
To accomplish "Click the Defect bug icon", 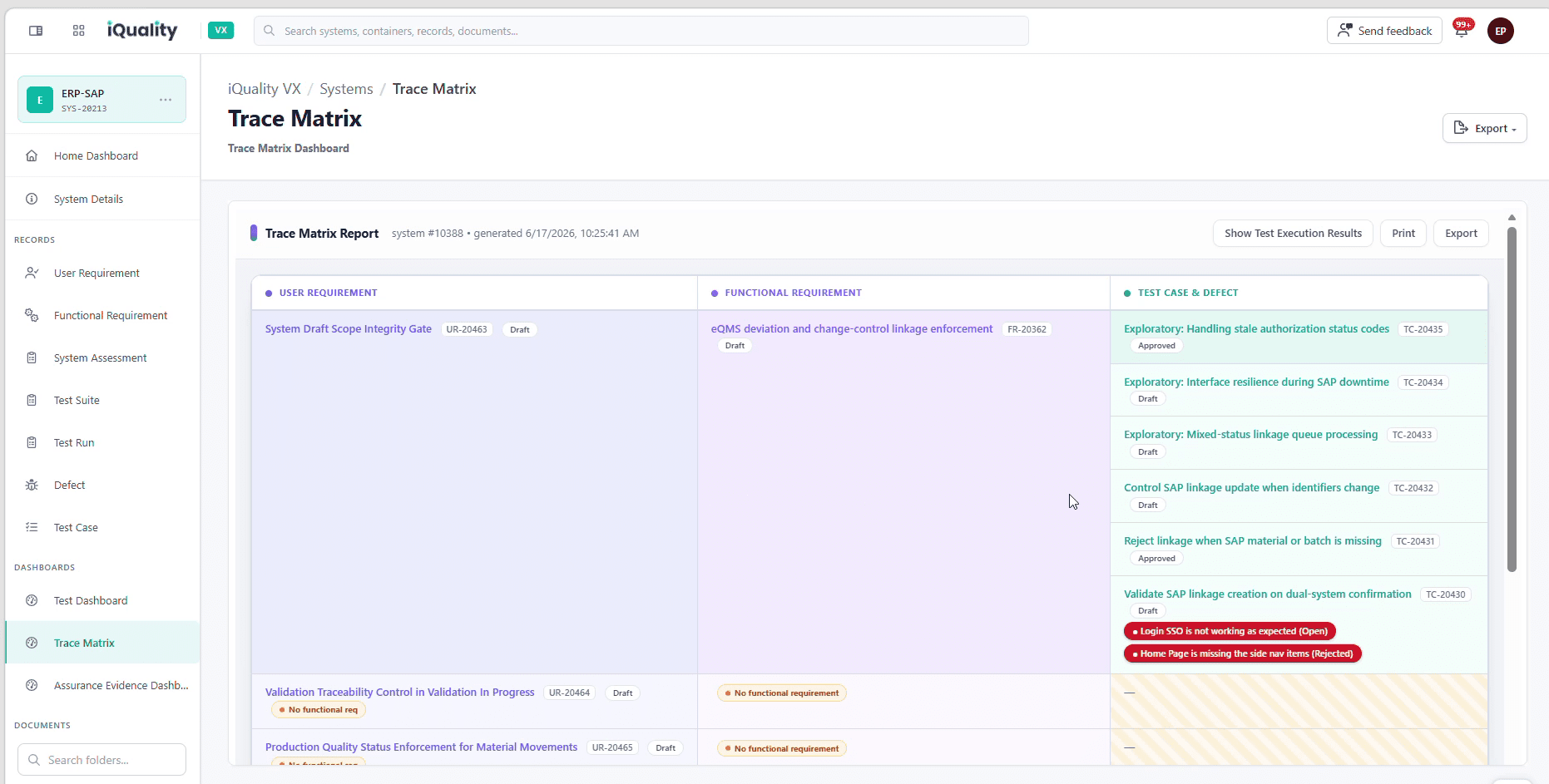I will click(x=32, y=485).
